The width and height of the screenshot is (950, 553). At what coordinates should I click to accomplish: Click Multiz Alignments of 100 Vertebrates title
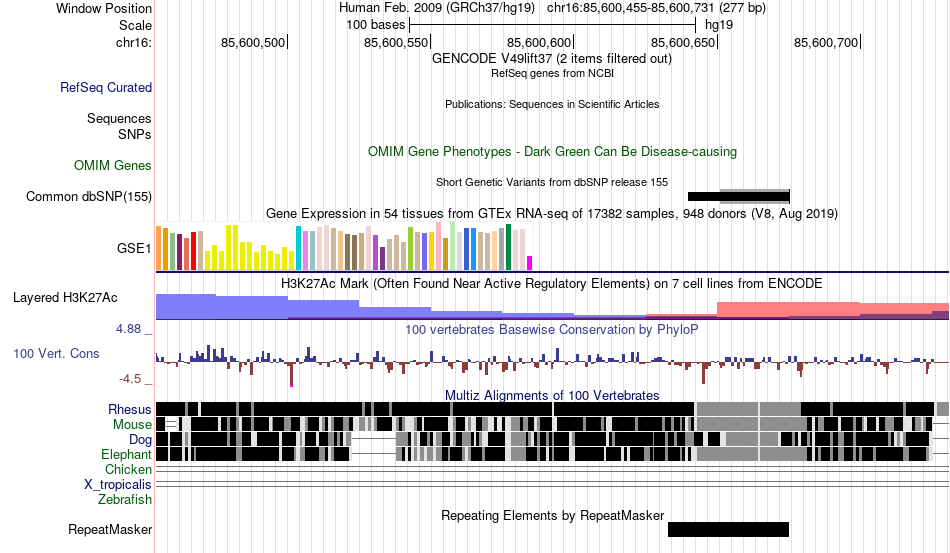tap(552, 396)
